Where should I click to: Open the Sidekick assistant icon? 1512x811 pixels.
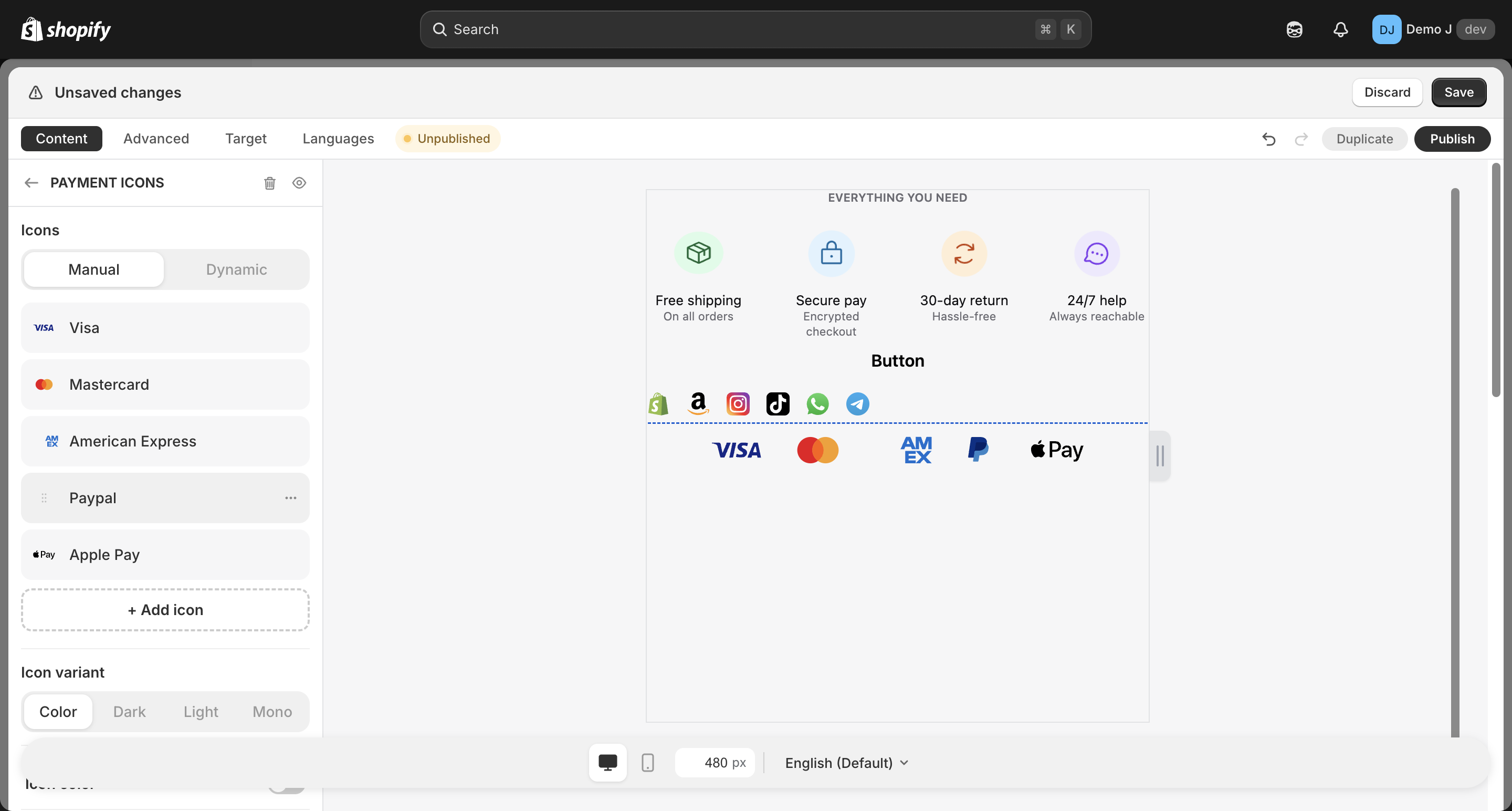(1294, 29)
